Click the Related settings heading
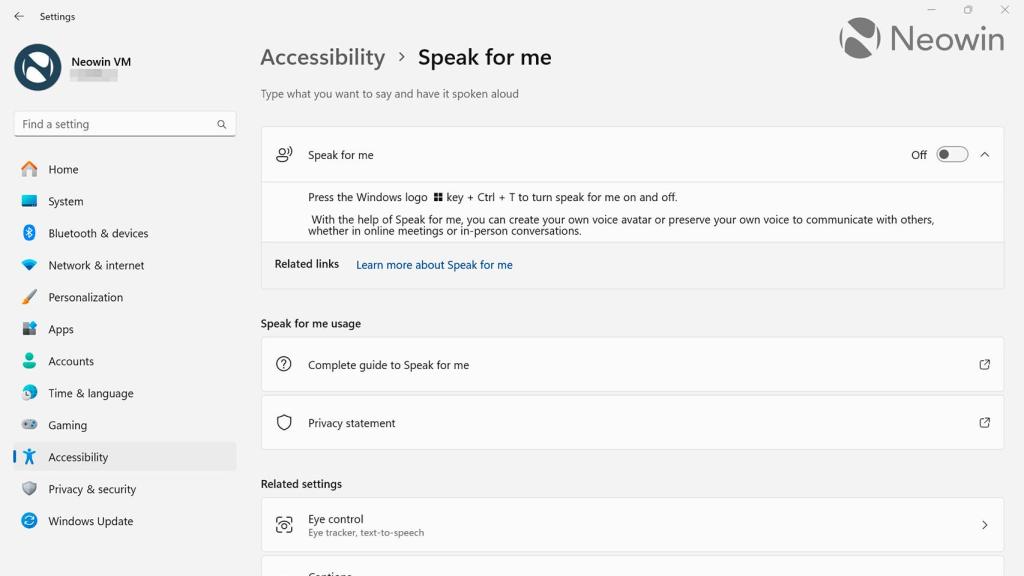The image size is (1024, 576). [301, 484]
